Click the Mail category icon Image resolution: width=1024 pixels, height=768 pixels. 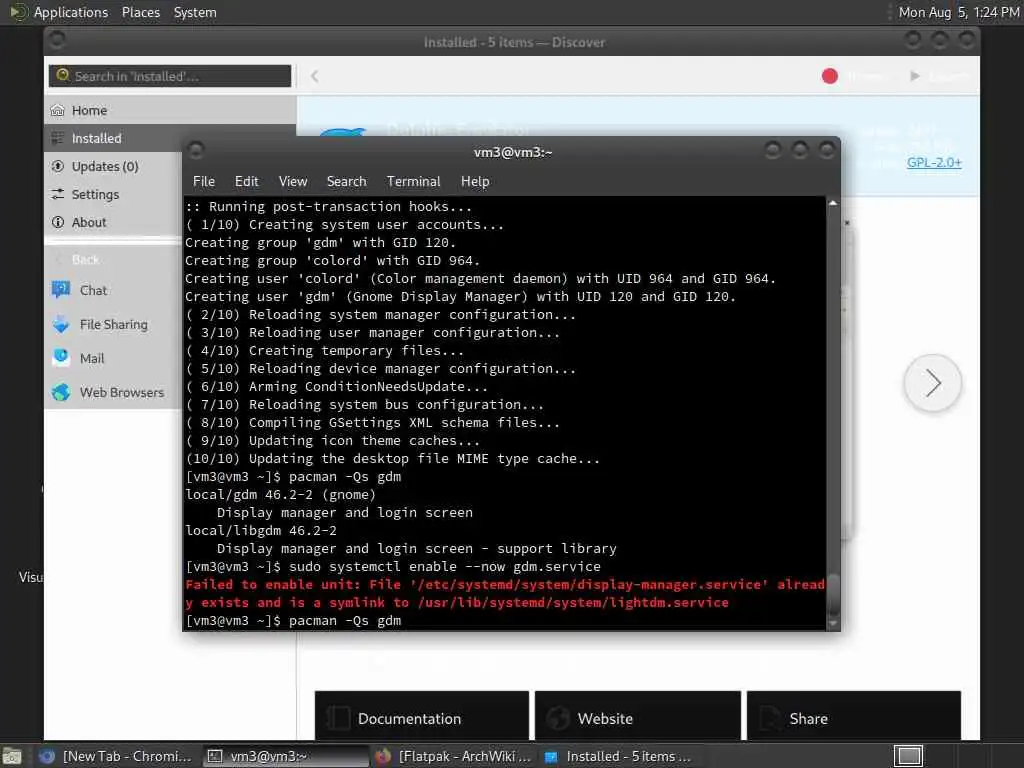61,358
